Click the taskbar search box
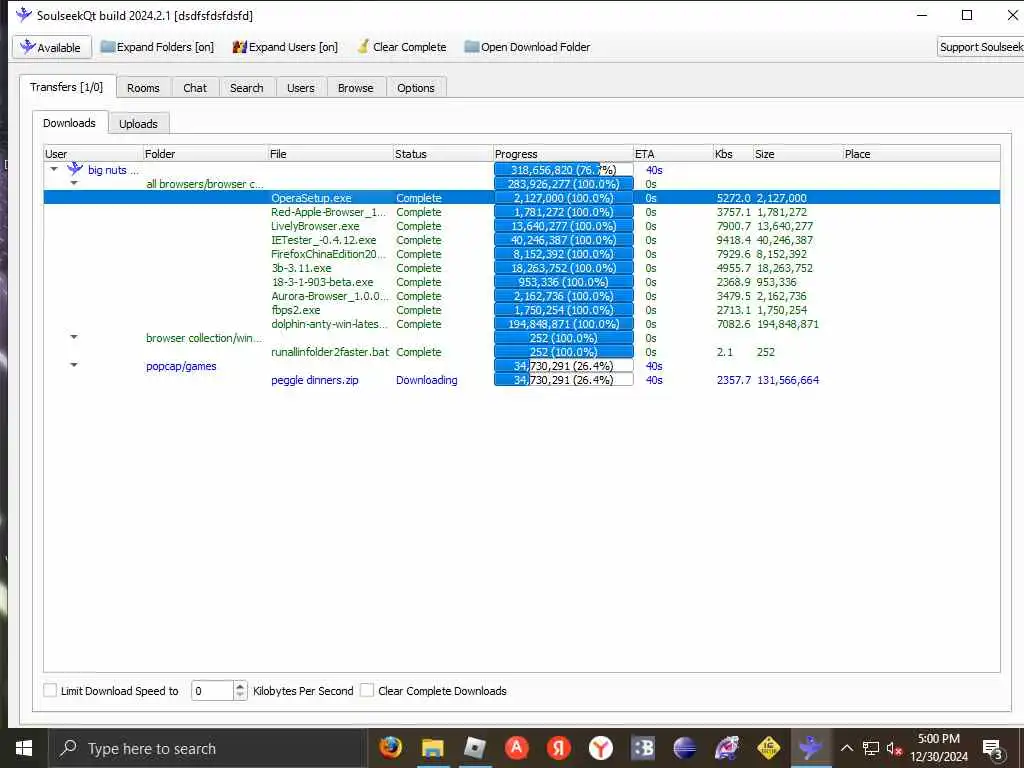1024x768 pixels. (208, 748)
